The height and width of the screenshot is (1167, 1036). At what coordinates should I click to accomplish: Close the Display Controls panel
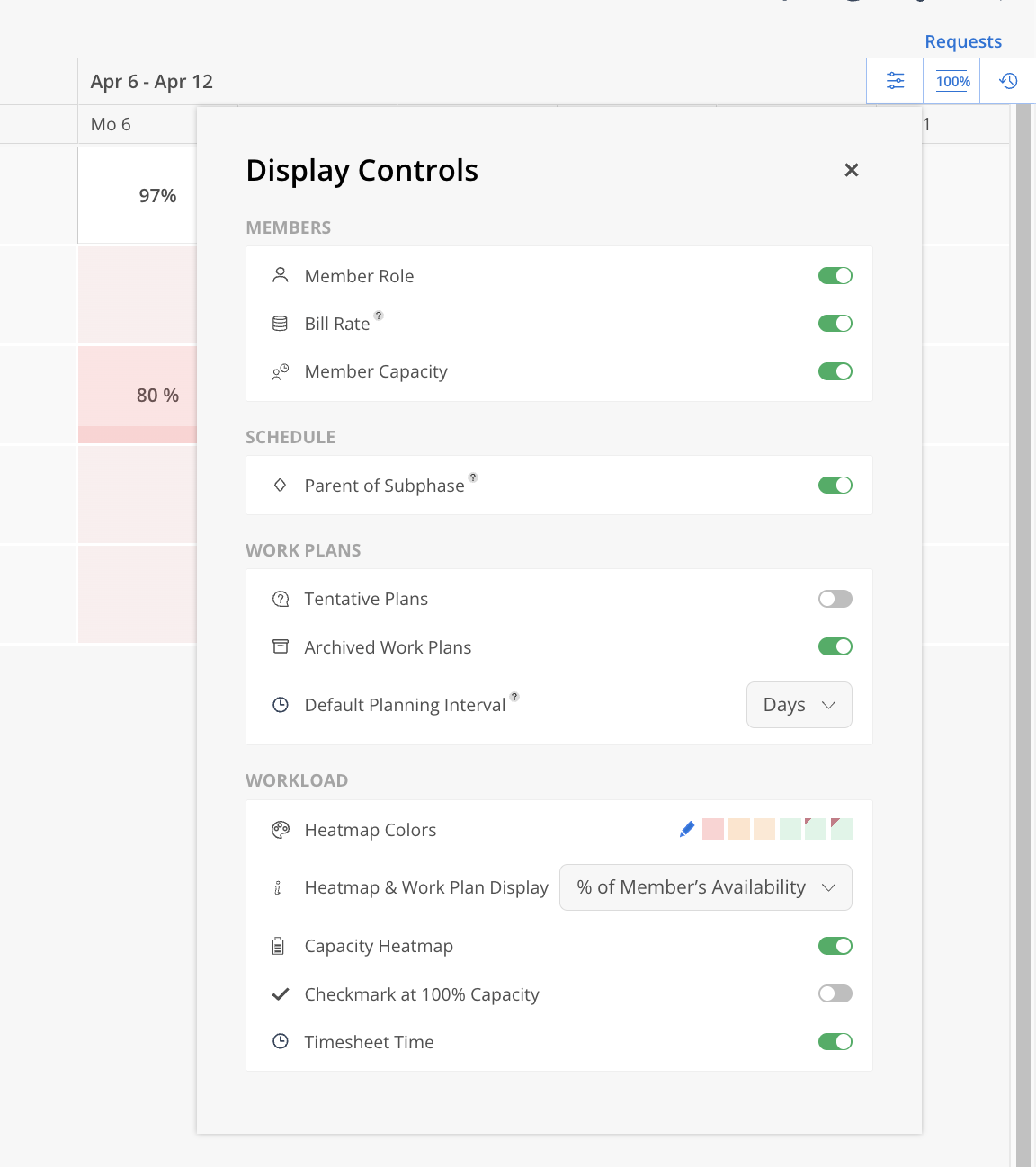852,170
